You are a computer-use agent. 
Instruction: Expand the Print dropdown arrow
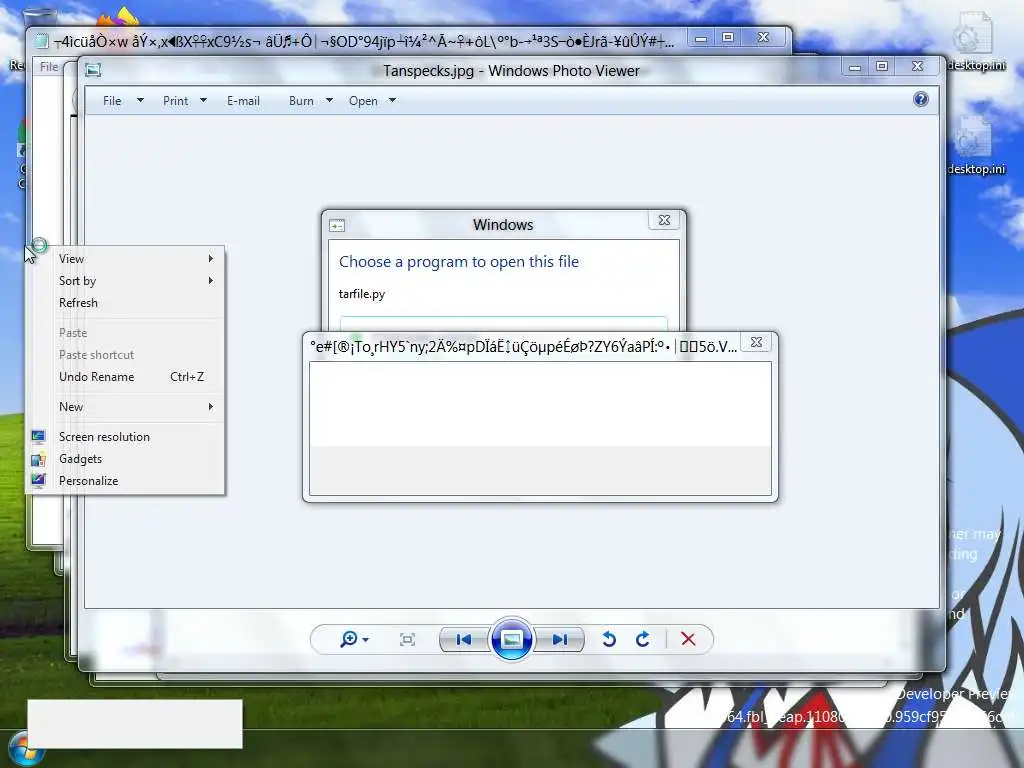(203, 101)
